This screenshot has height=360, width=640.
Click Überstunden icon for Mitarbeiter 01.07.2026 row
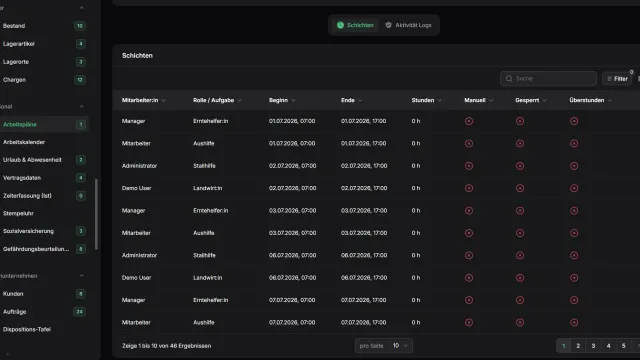tap(574, 143)
